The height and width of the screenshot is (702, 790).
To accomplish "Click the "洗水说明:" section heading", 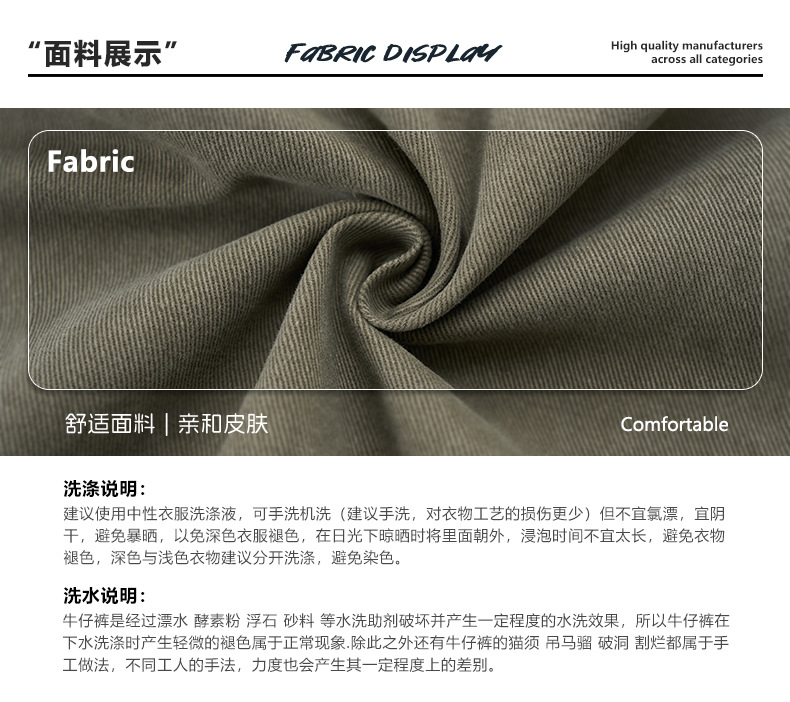I will pos(105,595).
